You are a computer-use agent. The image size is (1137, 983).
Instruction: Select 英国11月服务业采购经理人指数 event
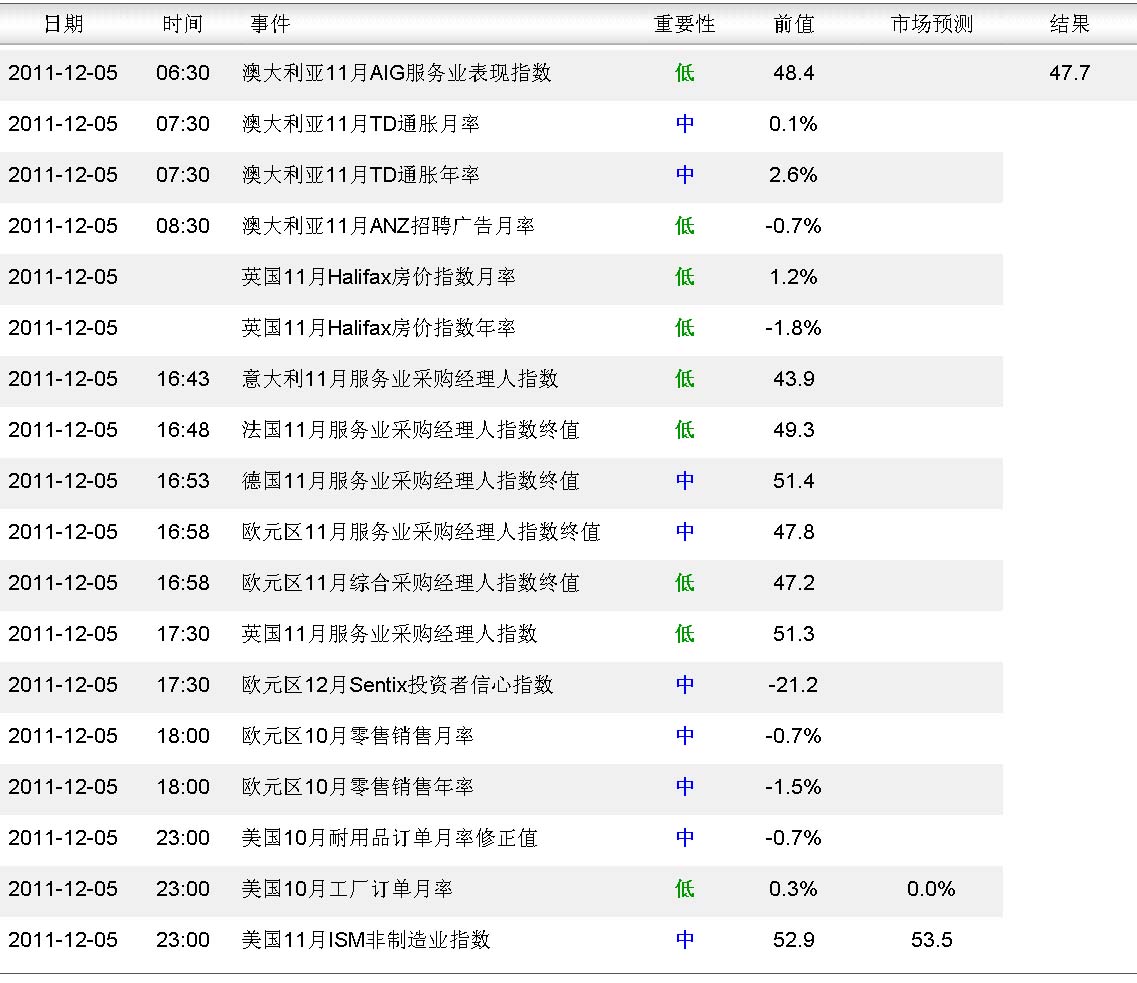click(389, 634)
